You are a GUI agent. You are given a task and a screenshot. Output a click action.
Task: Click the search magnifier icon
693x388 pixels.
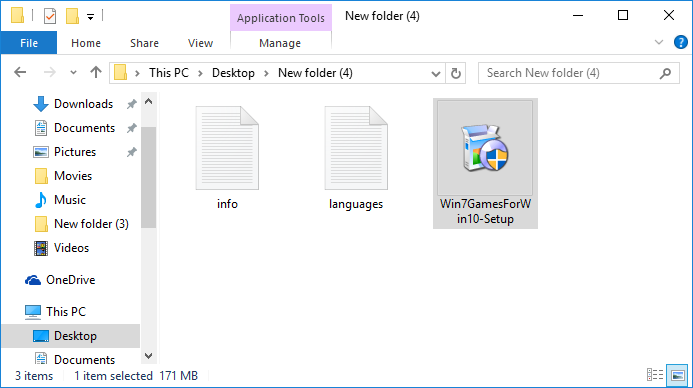665,73
